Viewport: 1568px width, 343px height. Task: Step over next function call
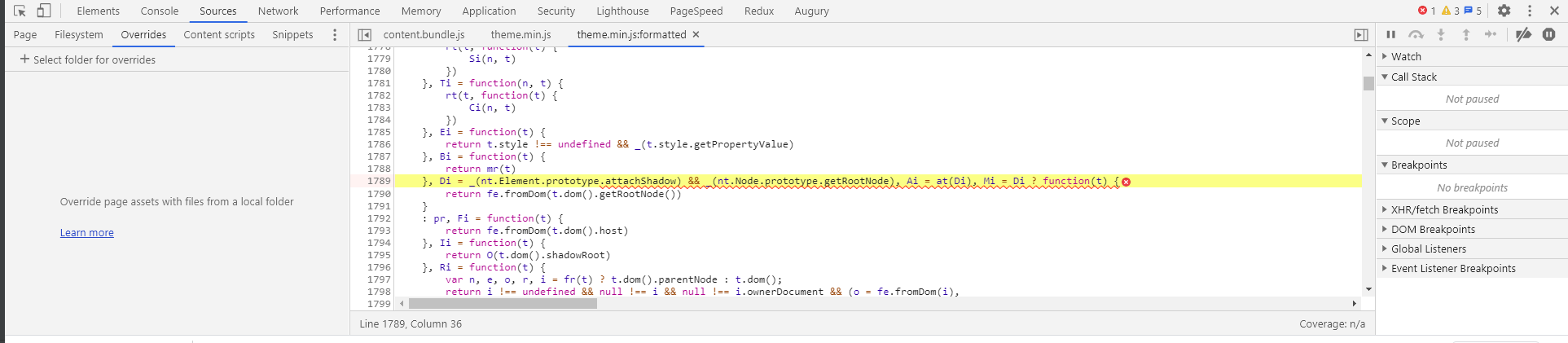[x=1416, y=34]
